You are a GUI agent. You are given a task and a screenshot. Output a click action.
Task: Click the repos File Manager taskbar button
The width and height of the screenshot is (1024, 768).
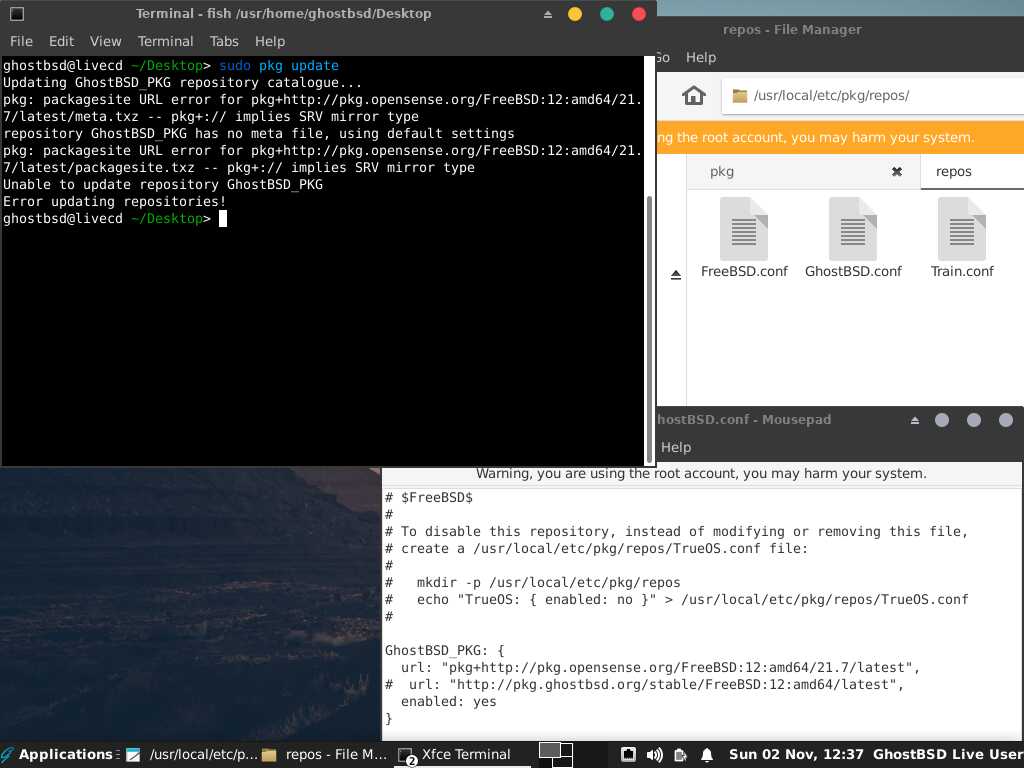325,754
